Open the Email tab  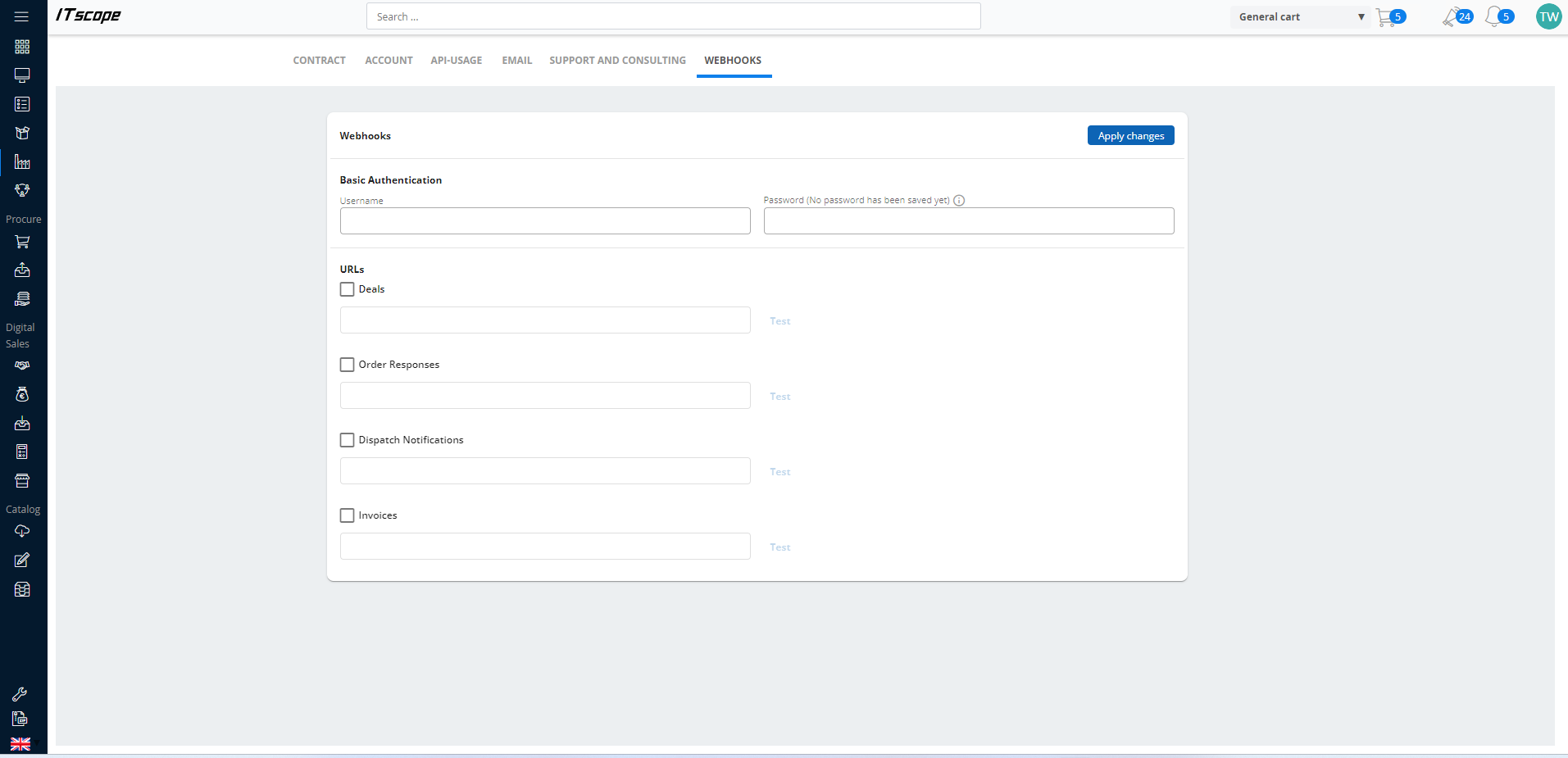pos(517,61)
